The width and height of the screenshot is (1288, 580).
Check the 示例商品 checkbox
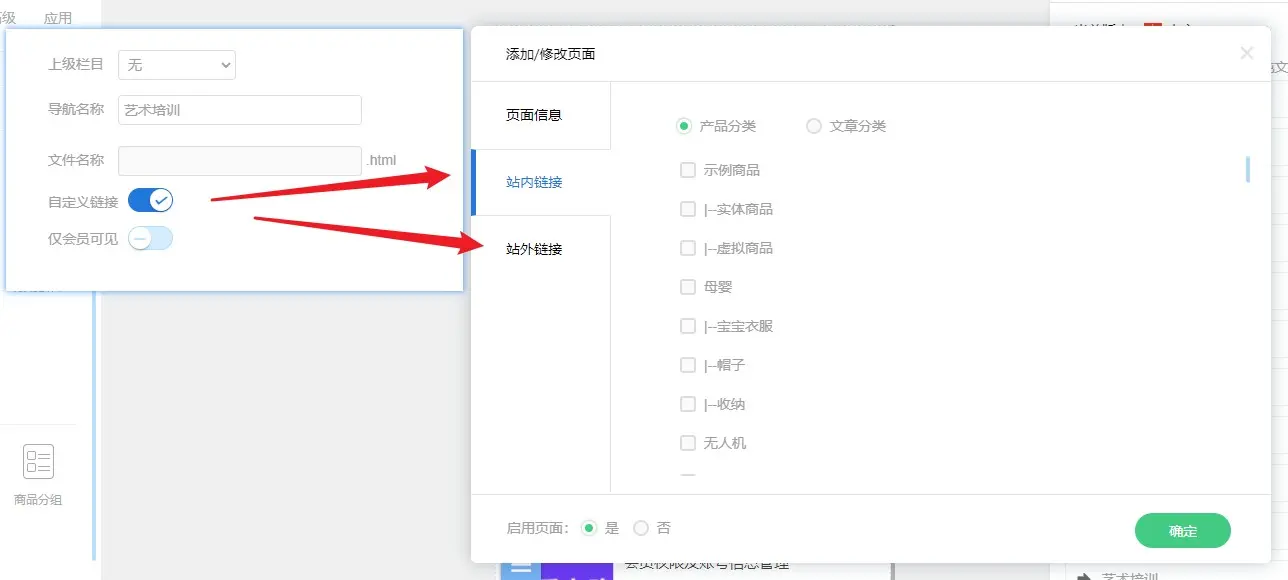point(688,170)
